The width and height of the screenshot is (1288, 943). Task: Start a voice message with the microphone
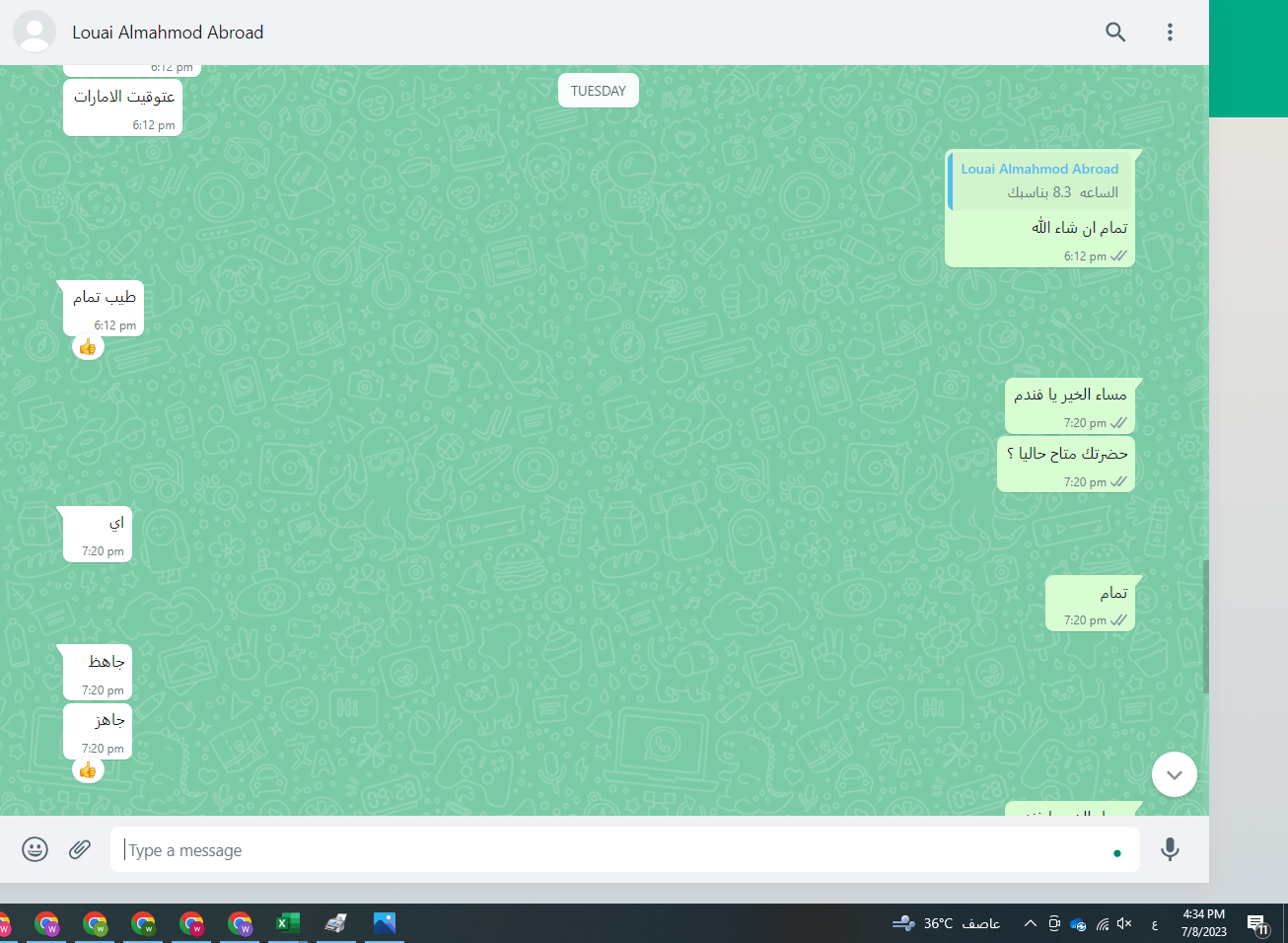(x=1170, y=849)
